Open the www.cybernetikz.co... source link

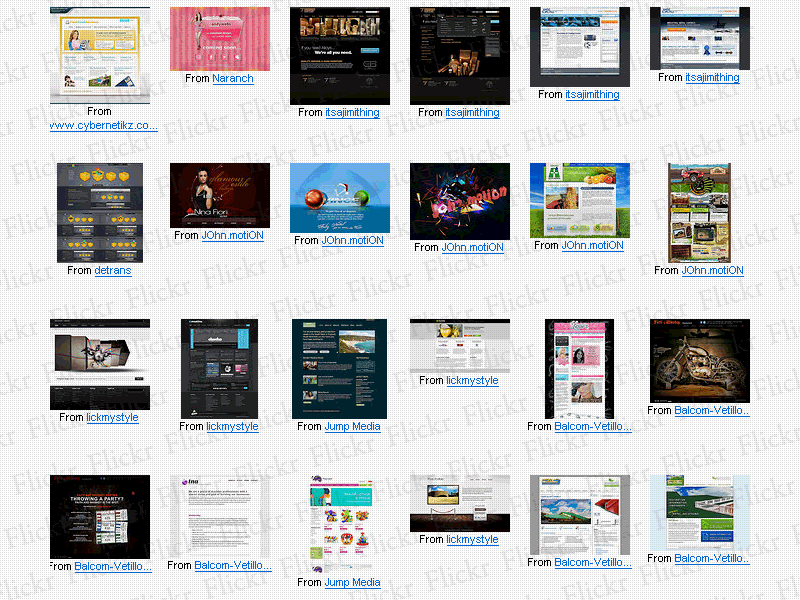point(104,125)
